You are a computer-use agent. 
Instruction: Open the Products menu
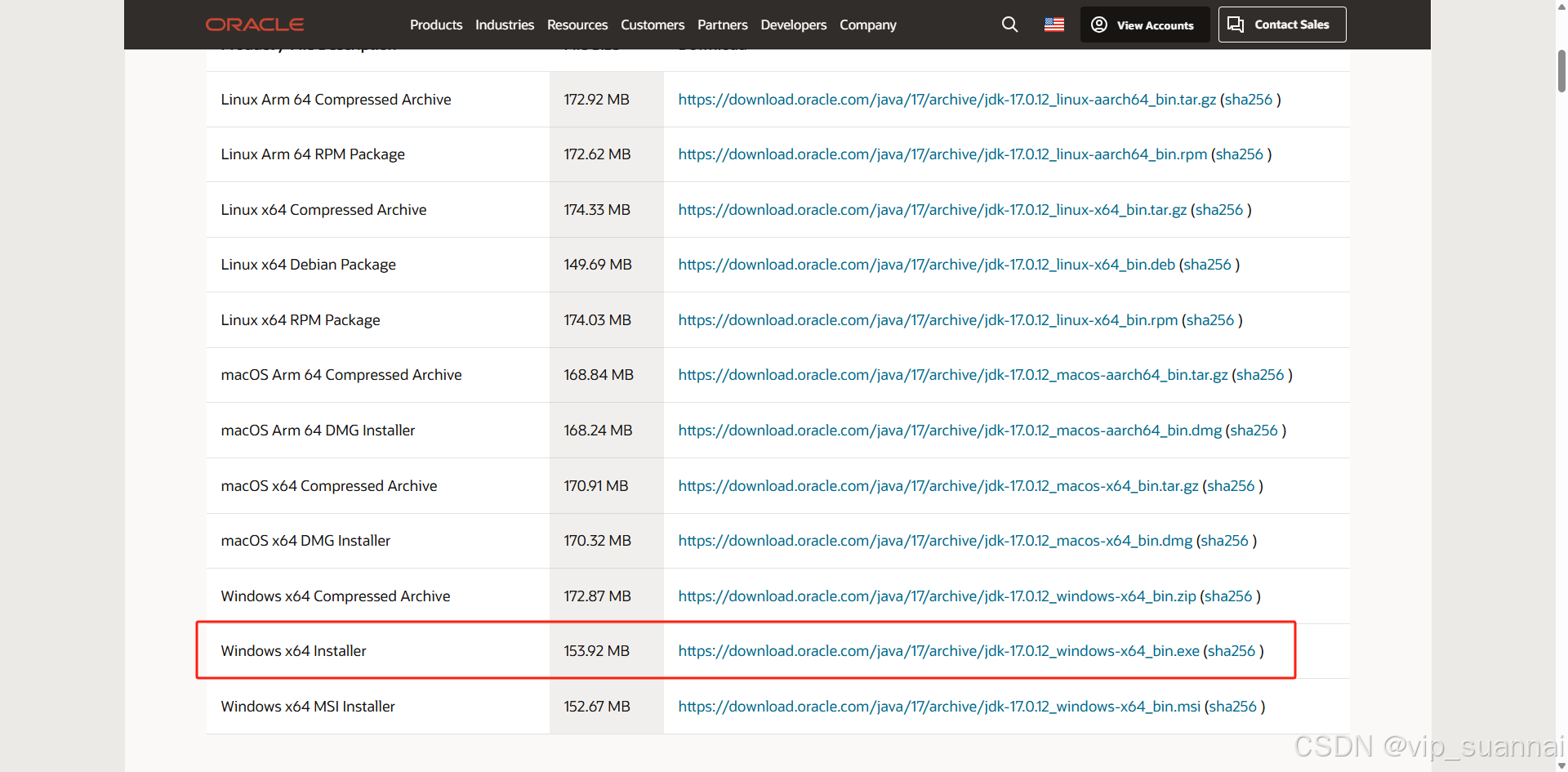(x=436, y=25)
